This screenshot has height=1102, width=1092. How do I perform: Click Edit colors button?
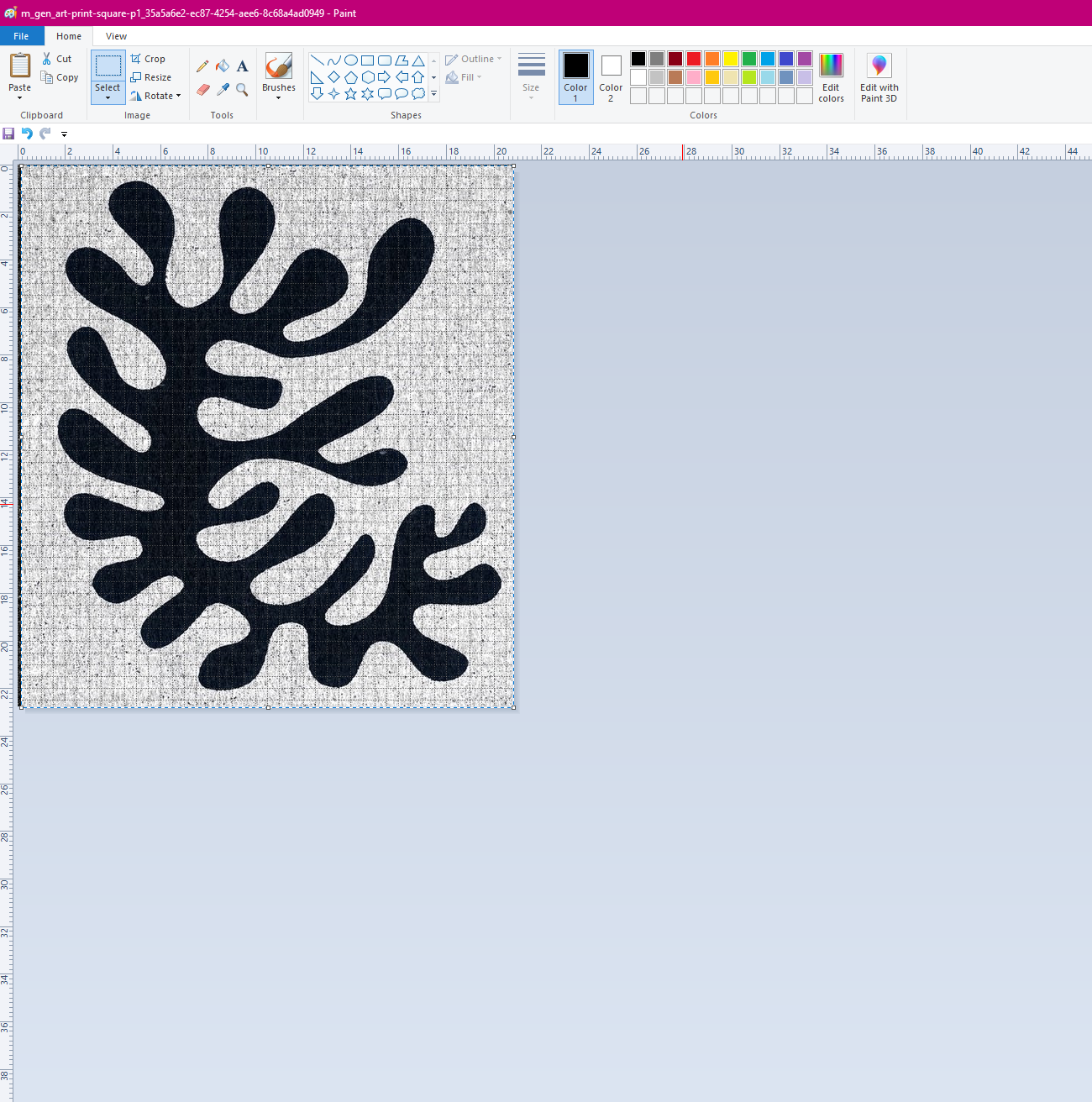[x=831, y=76]
